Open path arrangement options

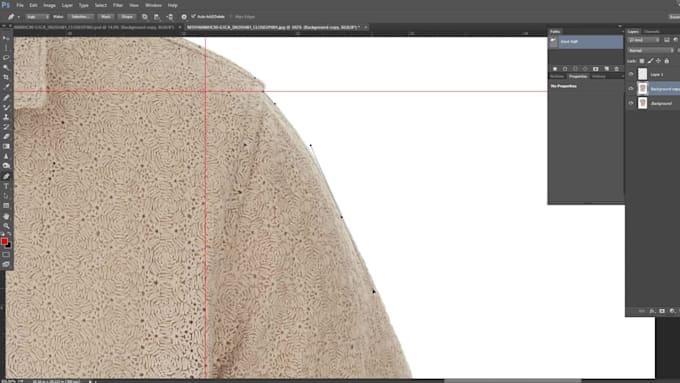(x=170, y=17)
